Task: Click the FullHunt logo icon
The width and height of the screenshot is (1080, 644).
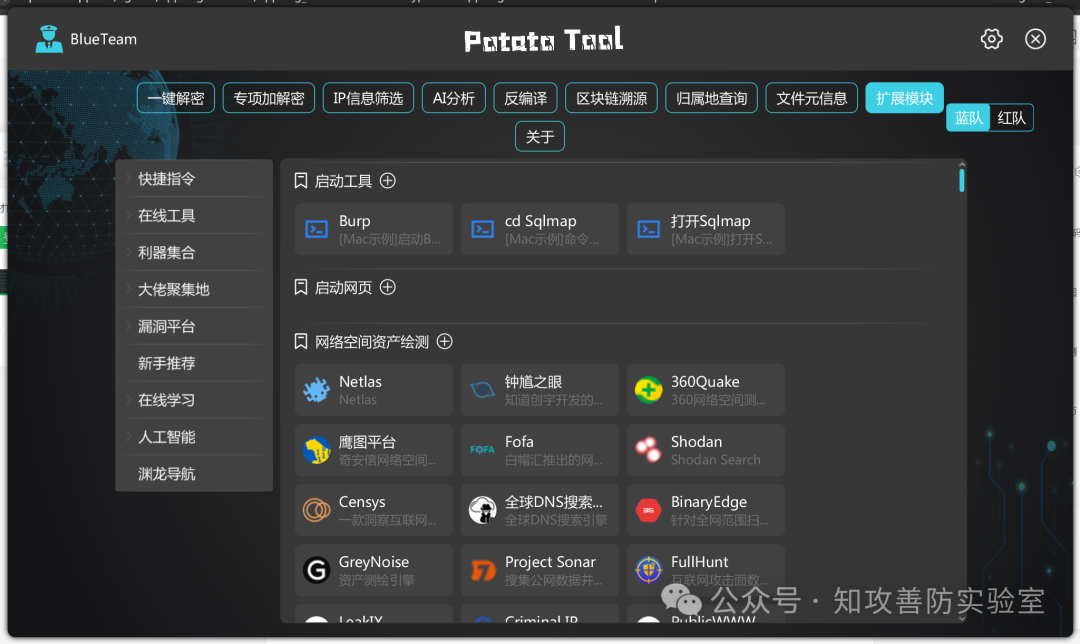Action: pos(649,570)
